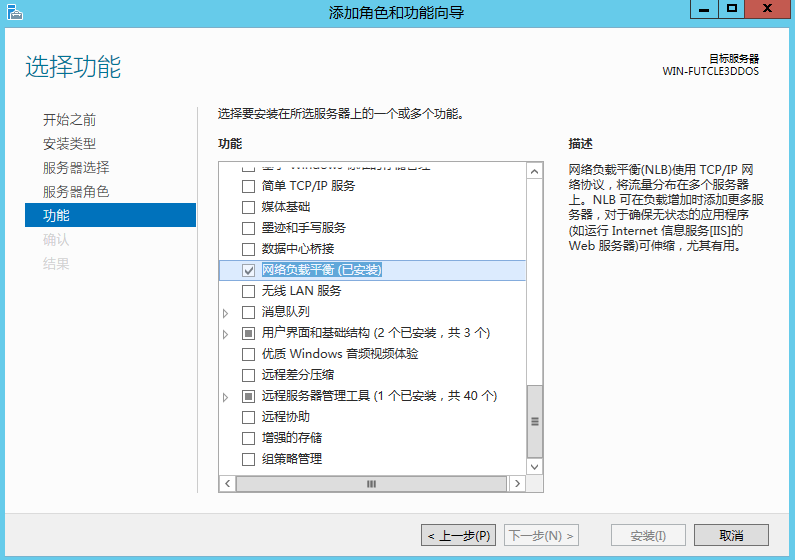Screen dimensions: 795x560
Task: Enable the 墨迹和手写服务 checkbox
Action: (x=248, y=228)
